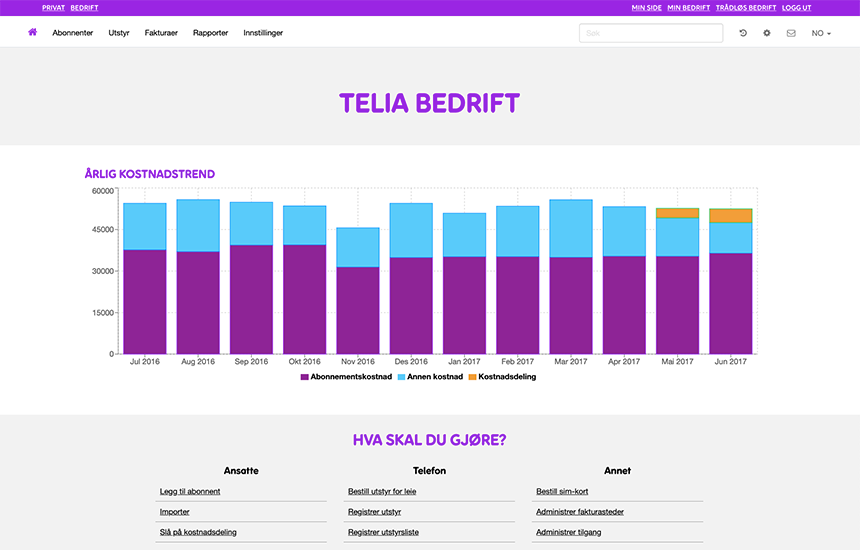The height and width of the screenshot is (550, 860).
Task: Select the Jan 2017 purple bar
Action: [464, 305]
